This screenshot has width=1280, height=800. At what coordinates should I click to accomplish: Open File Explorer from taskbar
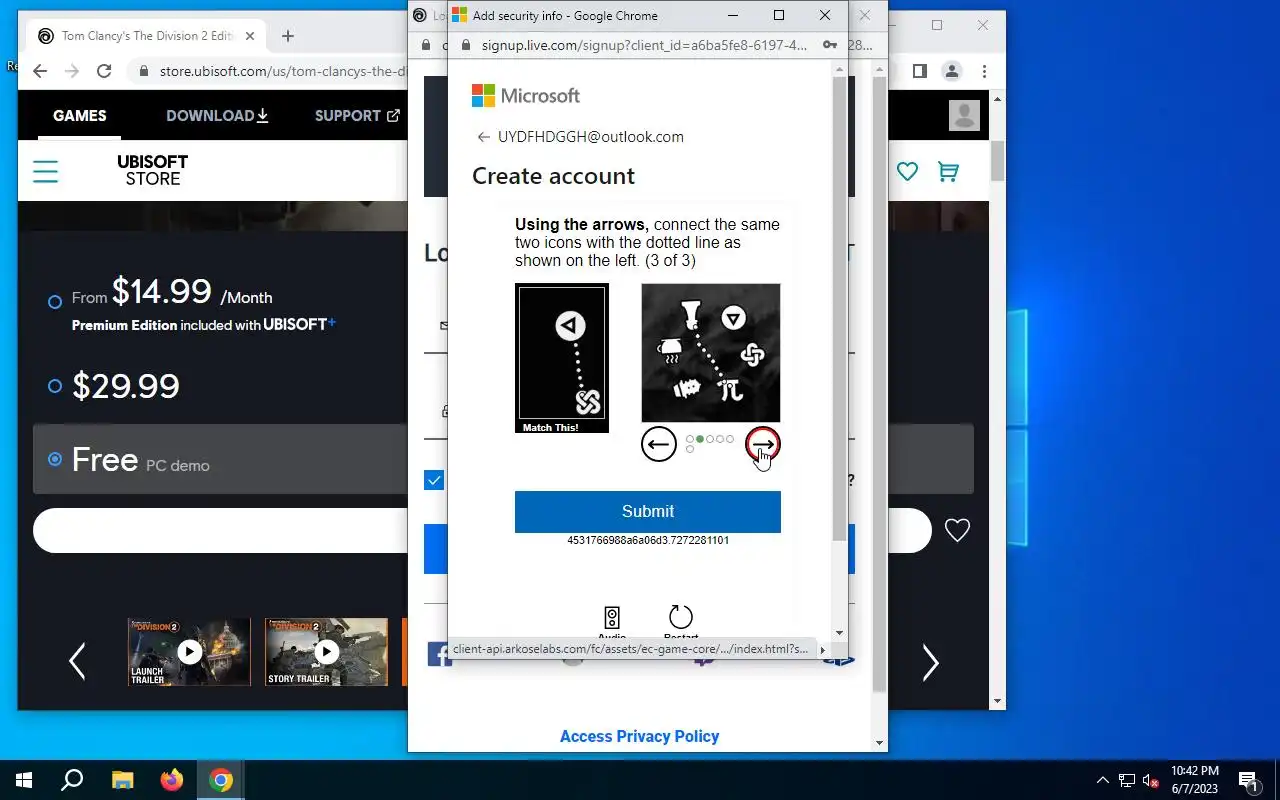[x=122, y=780]
